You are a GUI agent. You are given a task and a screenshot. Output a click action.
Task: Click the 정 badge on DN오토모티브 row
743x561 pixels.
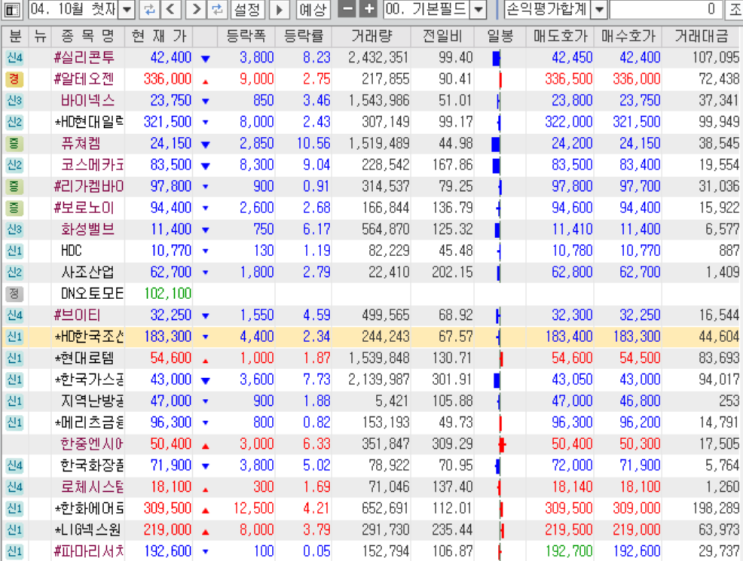pyautogui.click(x=14, y=294)
